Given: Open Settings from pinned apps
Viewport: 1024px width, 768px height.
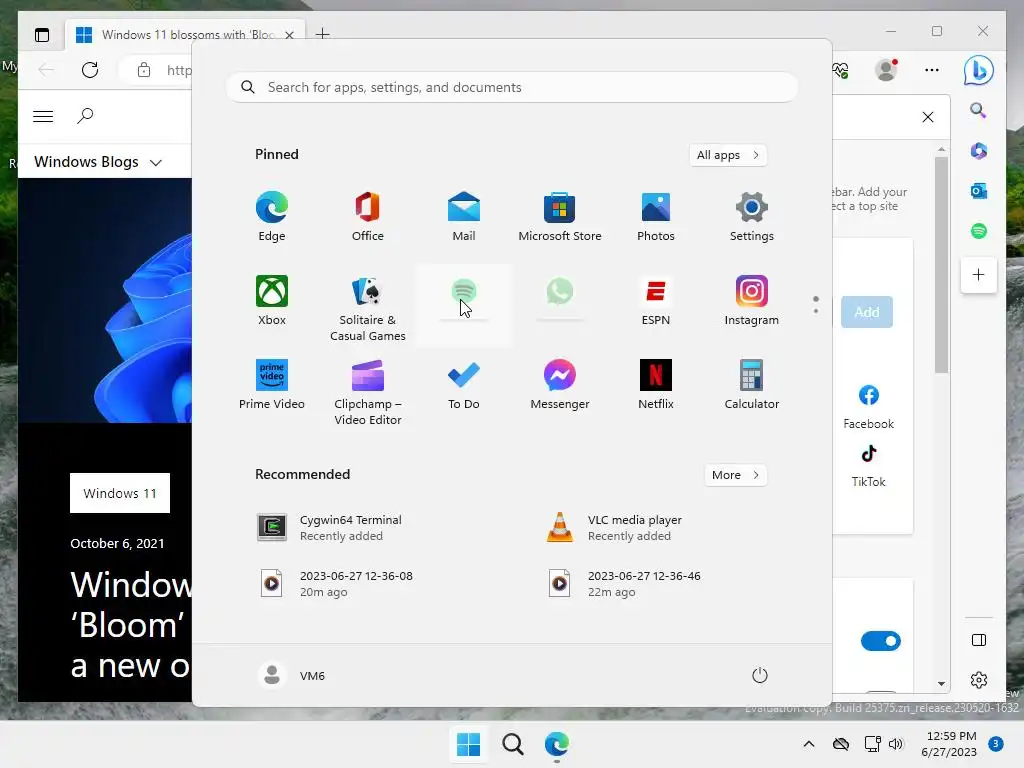Looking at the screenshot, I should [x=752, y=217].
